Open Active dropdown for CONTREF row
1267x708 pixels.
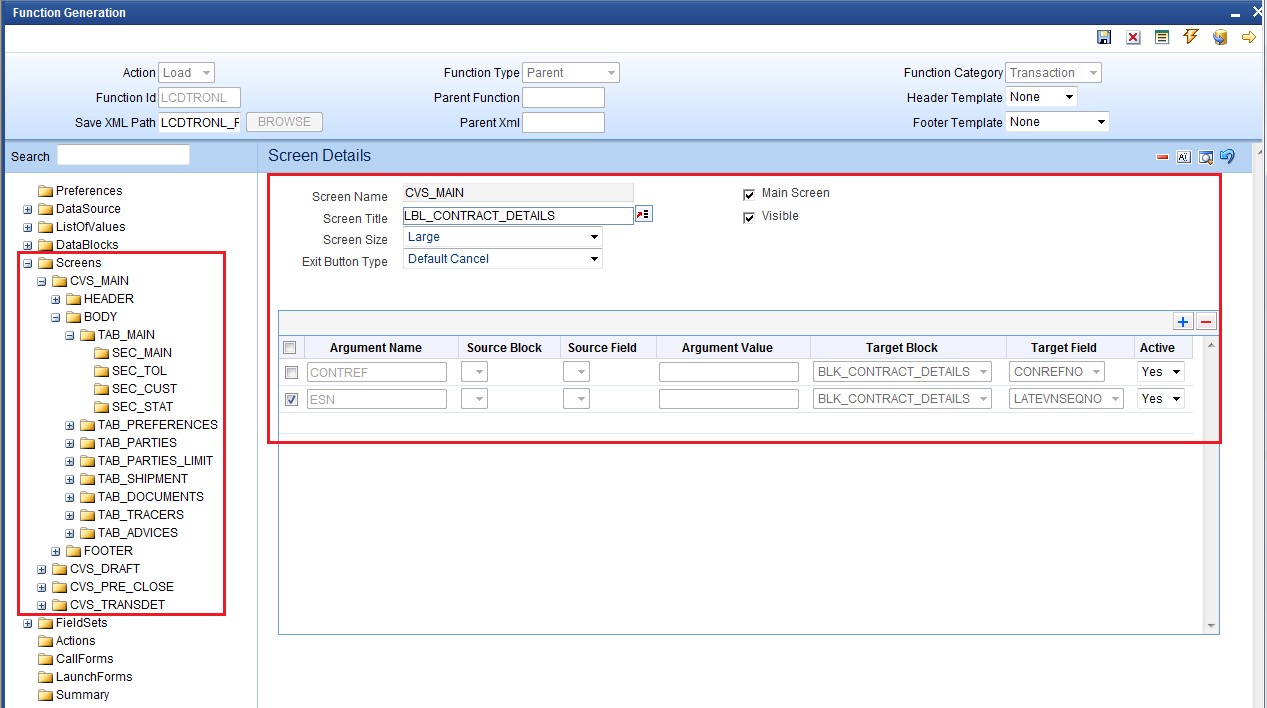(1161, 372)
